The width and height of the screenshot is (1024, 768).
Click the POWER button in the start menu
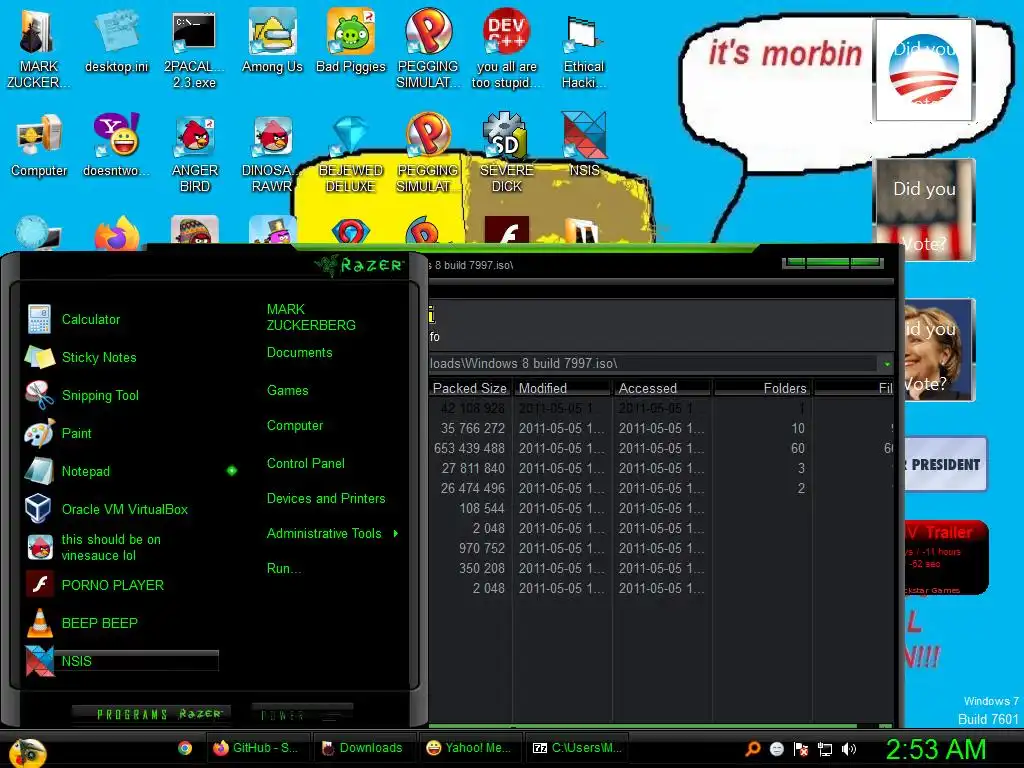302,714
